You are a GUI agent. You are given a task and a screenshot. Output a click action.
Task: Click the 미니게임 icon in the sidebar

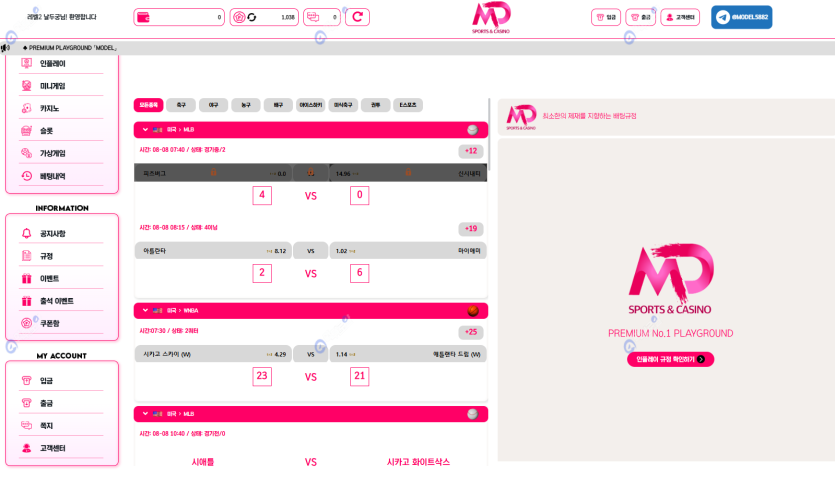tap(27, 86)
